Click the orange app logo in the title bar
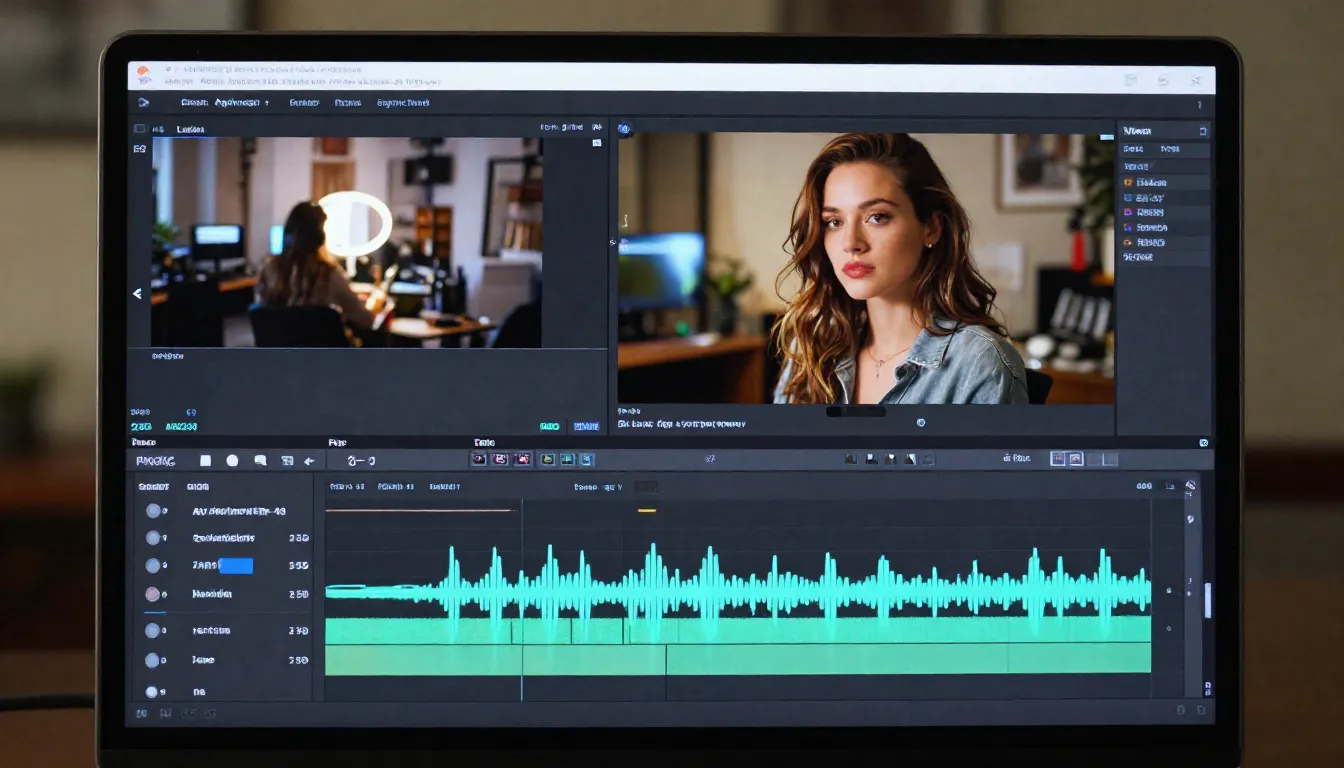 143,72
